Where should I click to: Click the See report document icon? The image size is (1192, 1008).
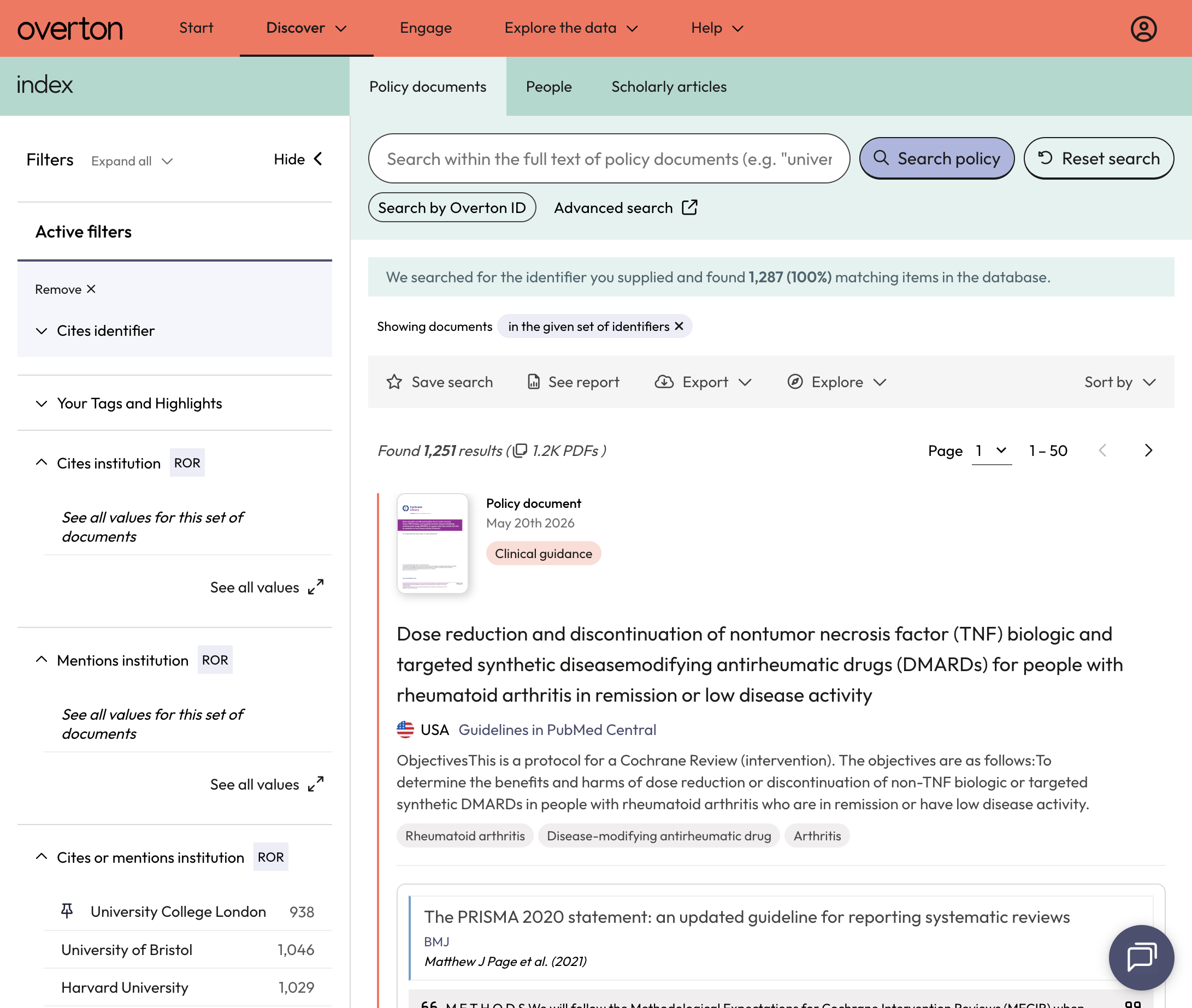coord(533,382)
